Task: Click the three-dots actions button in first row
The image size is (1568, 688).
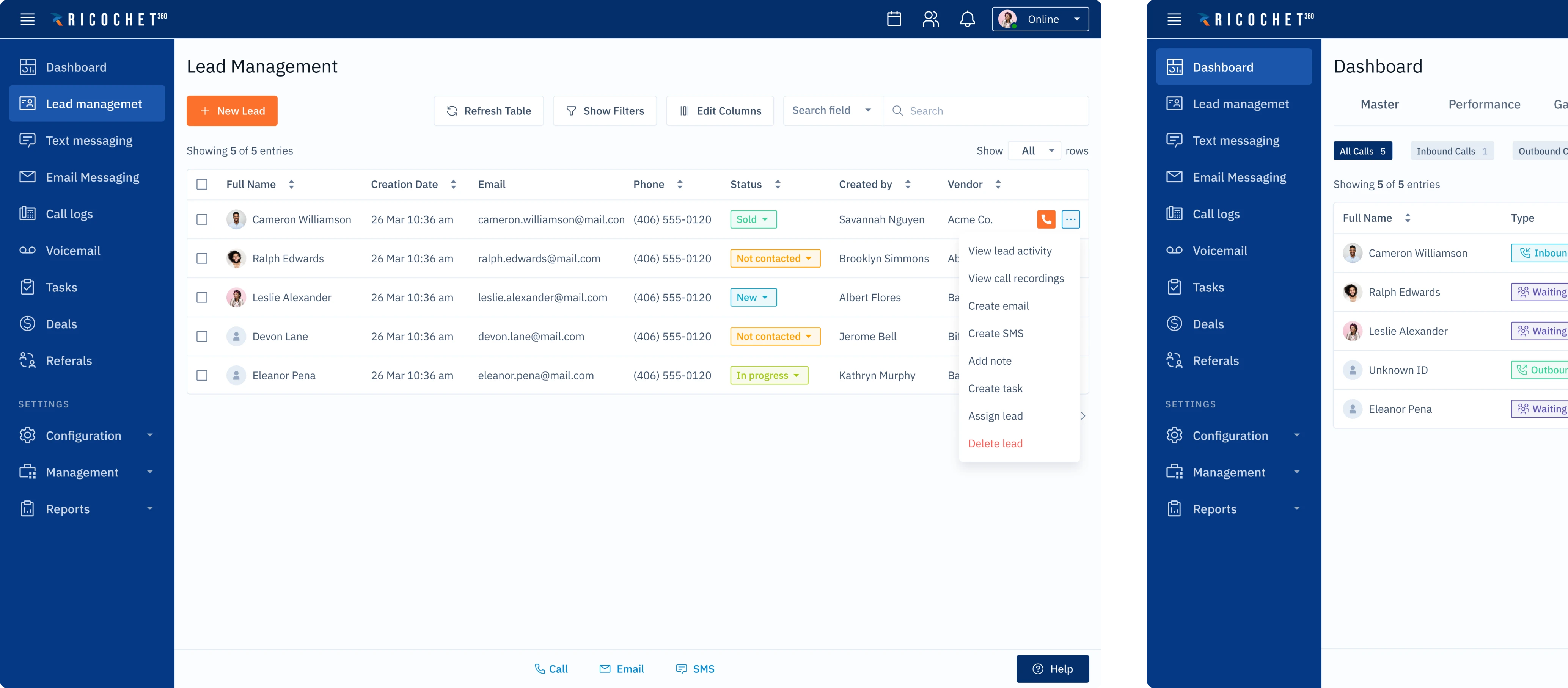Action: [x=1070, y=219]
